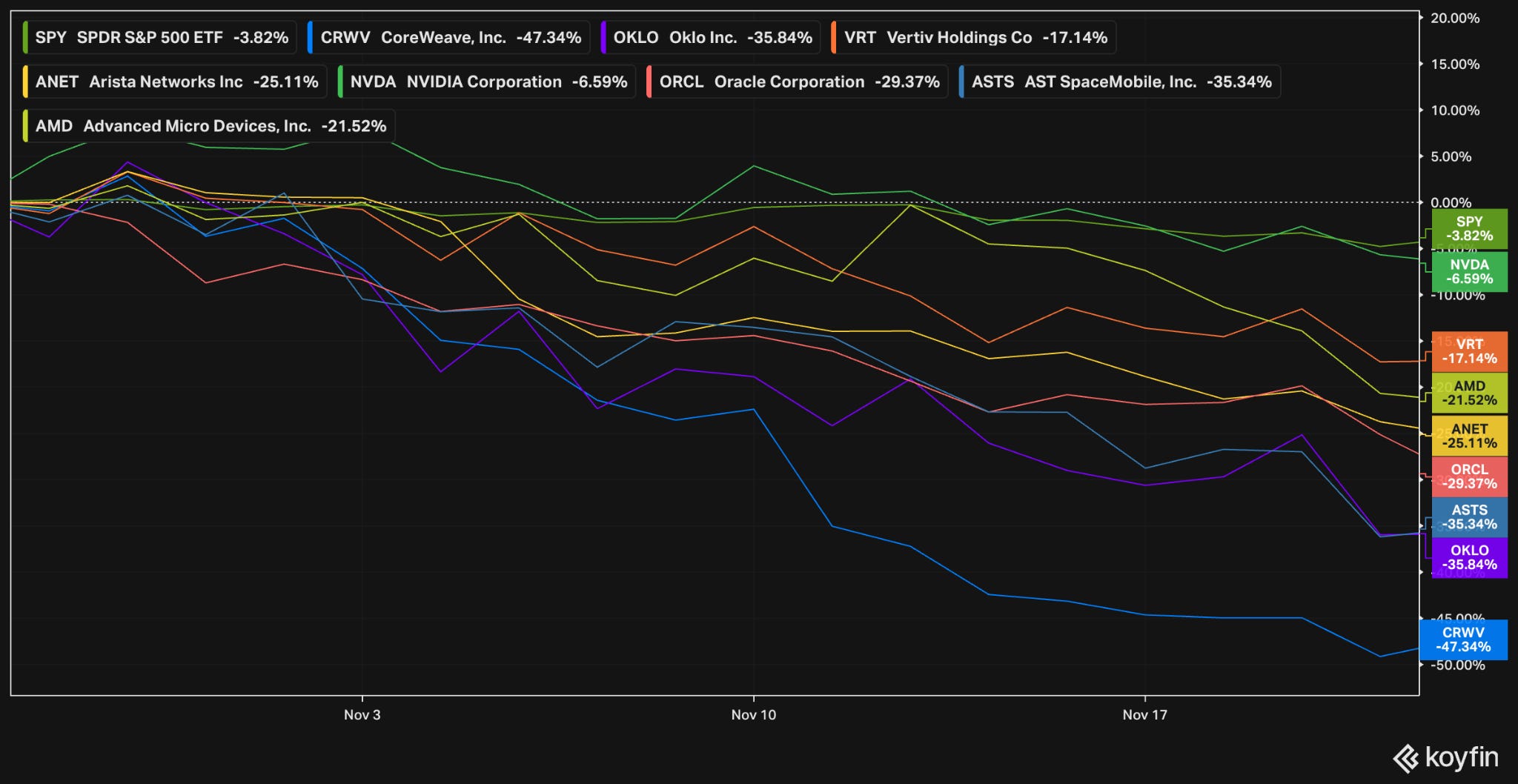1518x784 pixels.
Task: Click the Nov 3 date axis label
Action: [x=362, y=714]
